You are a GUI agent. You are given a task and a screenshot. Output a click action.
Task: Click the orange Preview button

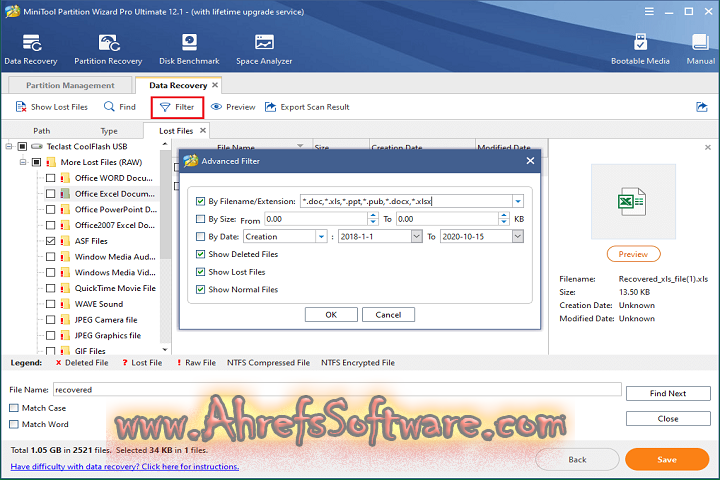[x=633, y=254]
